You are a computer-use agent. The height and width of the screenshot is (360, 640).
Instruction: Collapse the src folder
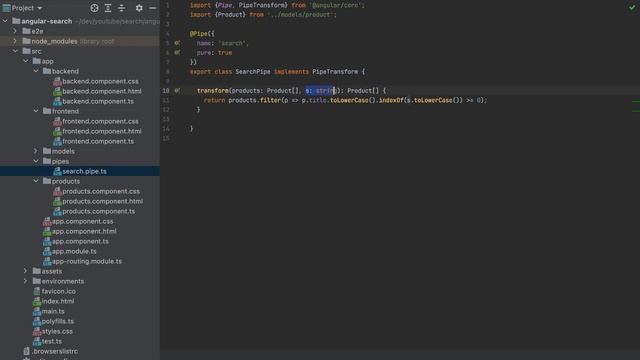[x=15, y=51]
